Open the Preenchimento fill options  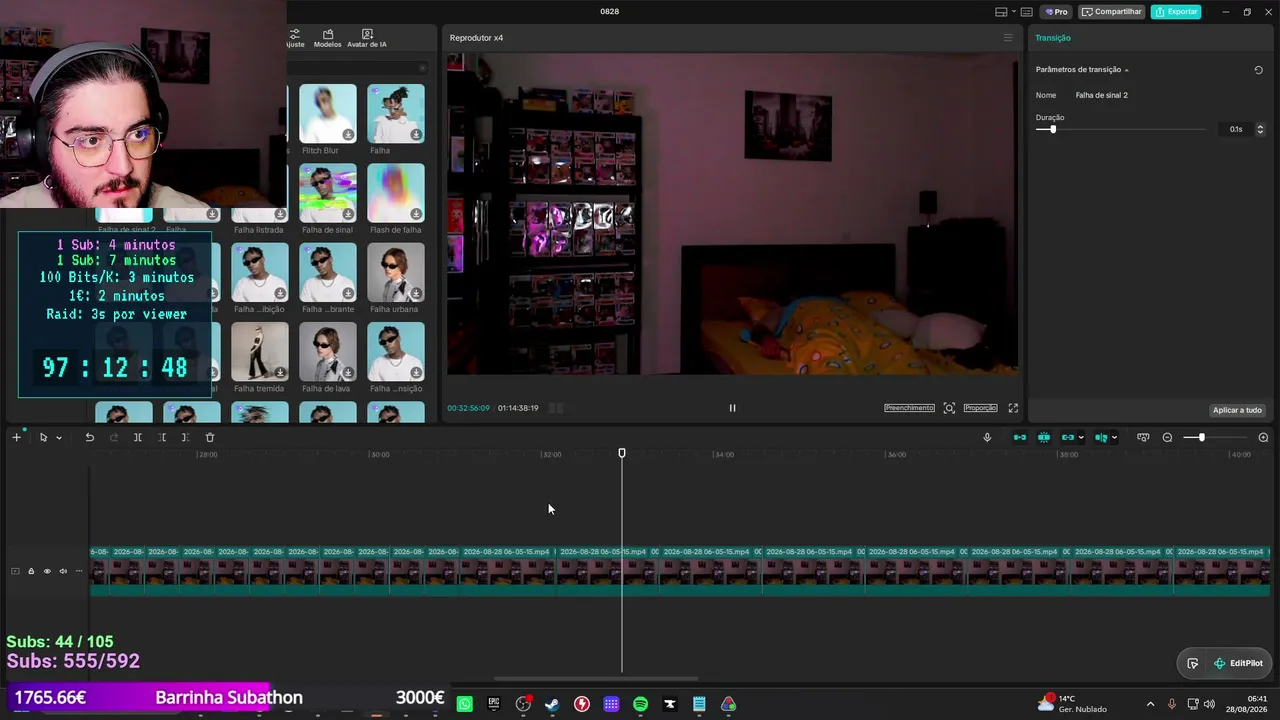pyautogui.click(x=909, y=408)
